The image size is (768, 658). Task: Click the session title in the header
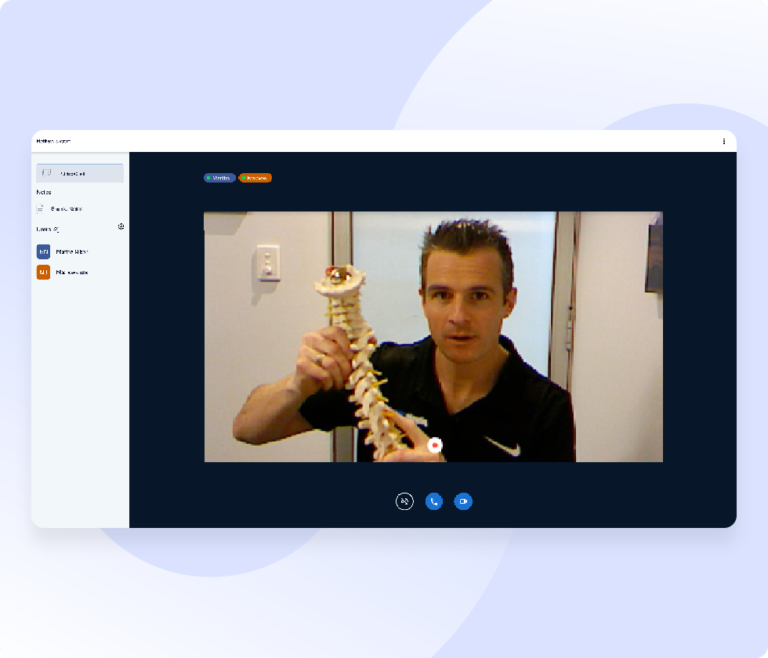pyautogui.click(x=53, y=141)
